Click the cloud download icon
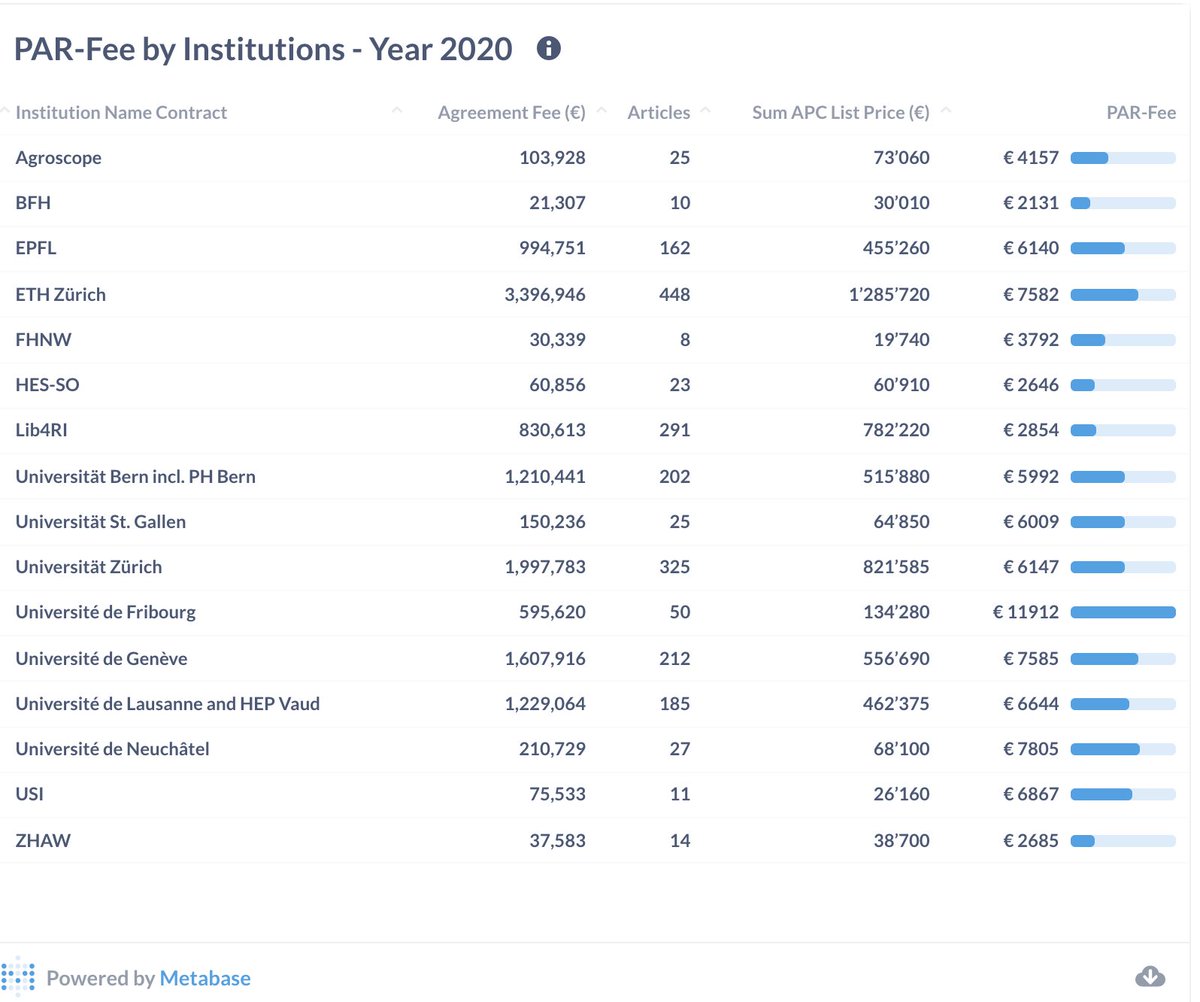 [1151, 976]
